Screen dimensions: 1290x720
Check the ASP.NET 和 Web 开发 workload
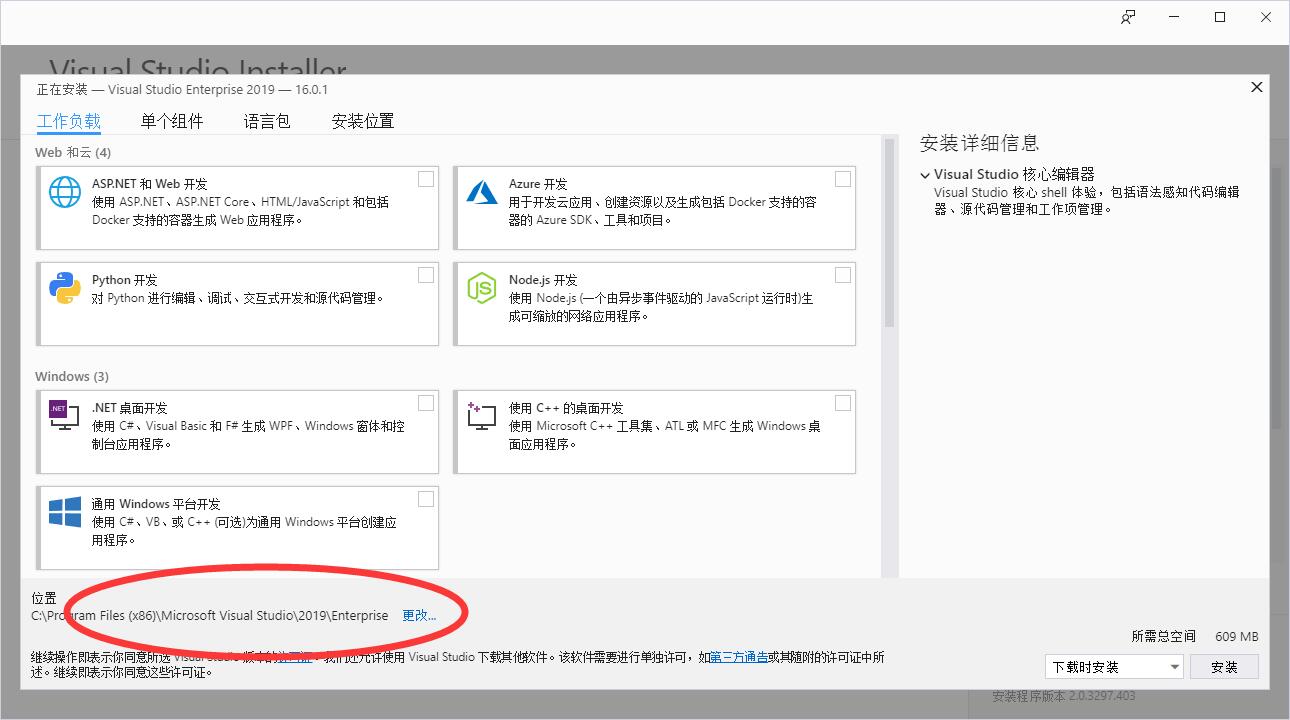point(426,179)
